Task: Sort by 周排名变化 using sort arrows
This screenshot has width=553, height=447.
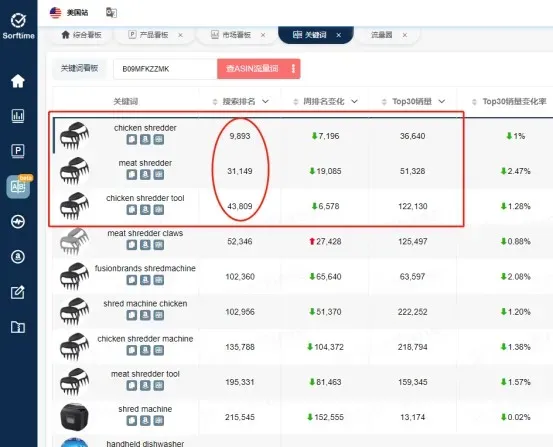Action: [x=296, y=102]
